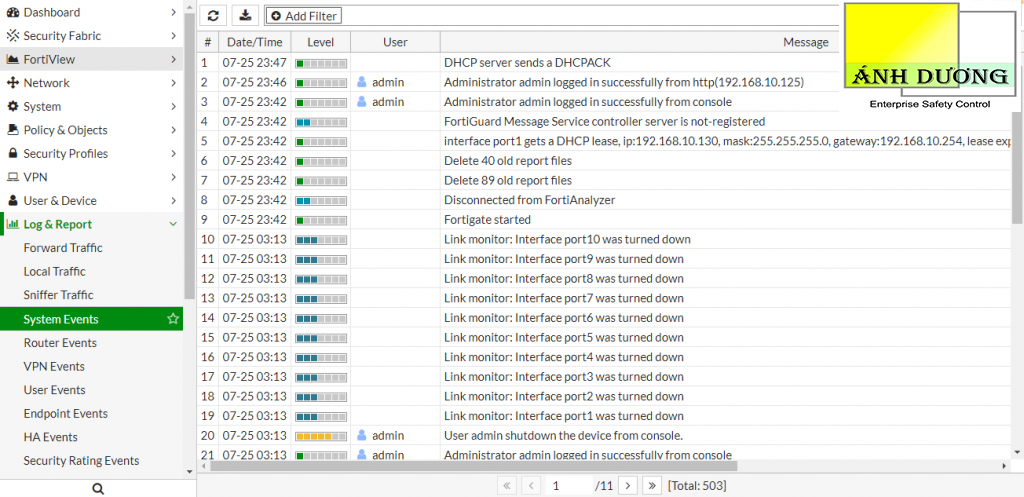The width and height of the screenshot is (1024, 497).
Task: Expand the VPN chevron
Action: click(x=173, y=177)
